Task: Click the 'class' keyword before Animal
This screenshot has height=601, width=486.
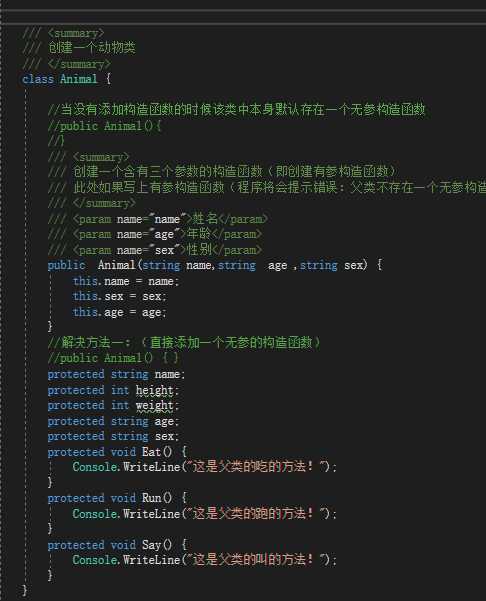Action: click(x=38, y=79)
